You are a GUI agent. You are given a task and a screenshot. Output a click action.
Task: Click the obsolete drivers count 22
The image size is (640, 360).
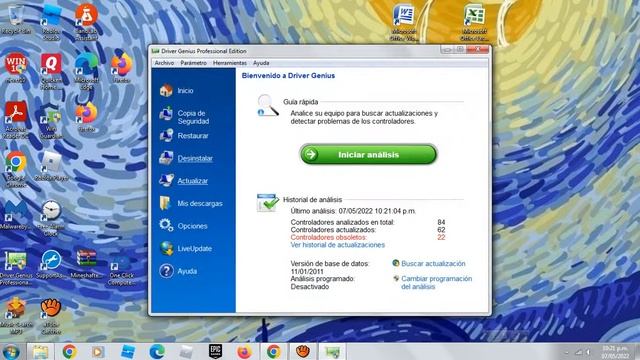tap(441, 237)
